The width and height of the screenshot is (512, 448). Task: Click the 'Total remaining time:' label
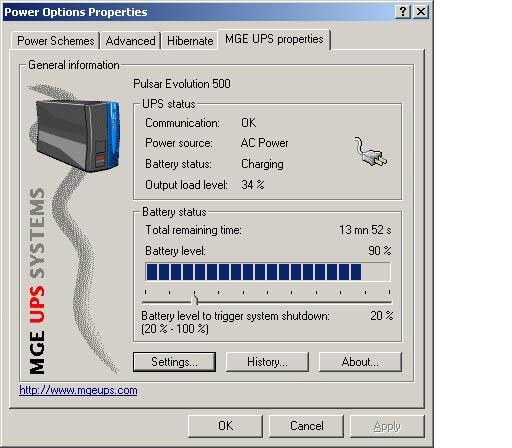click(193, 230)
